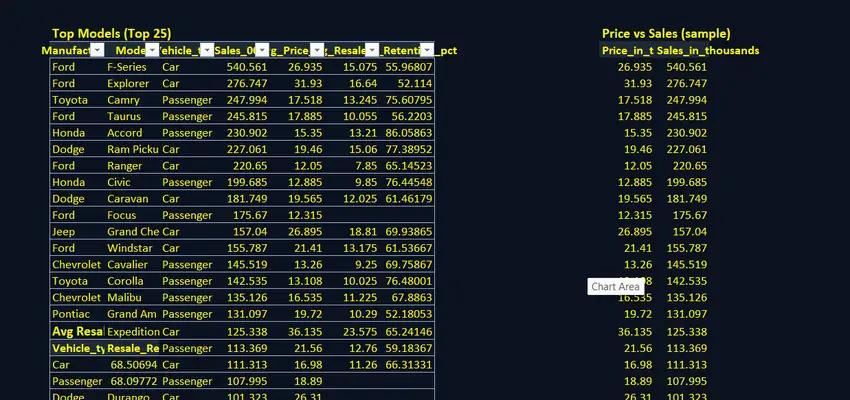Open the Manufacturer column filter dropdown

point(97,50)
